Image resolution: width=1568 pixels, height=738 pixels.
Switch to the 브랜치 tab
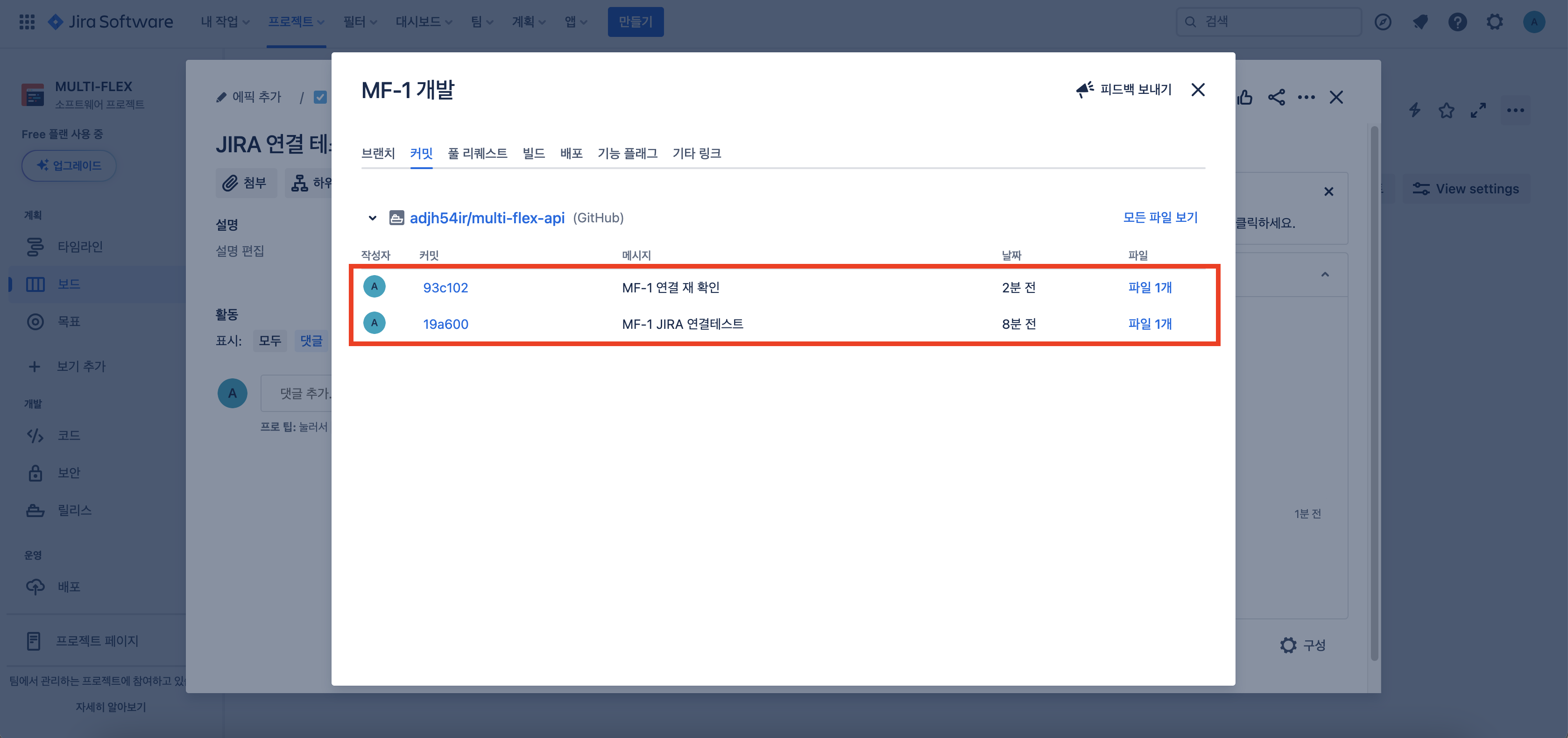[378, 154]
